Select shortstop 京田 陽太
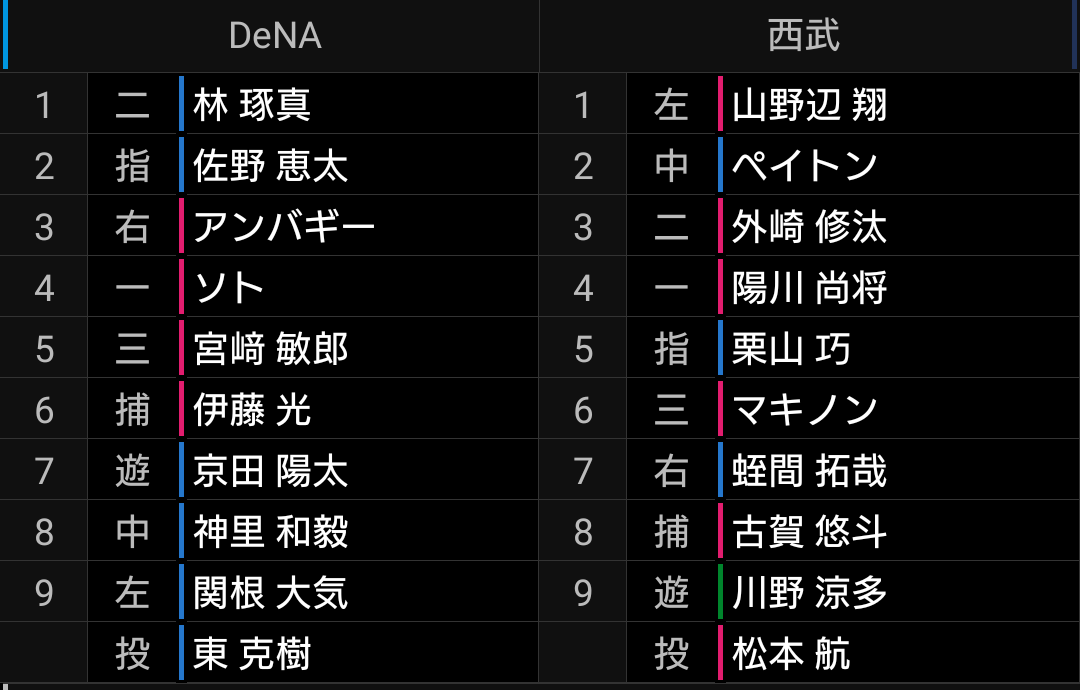The width and height of the screenshot is (1080, 690). 270,471
